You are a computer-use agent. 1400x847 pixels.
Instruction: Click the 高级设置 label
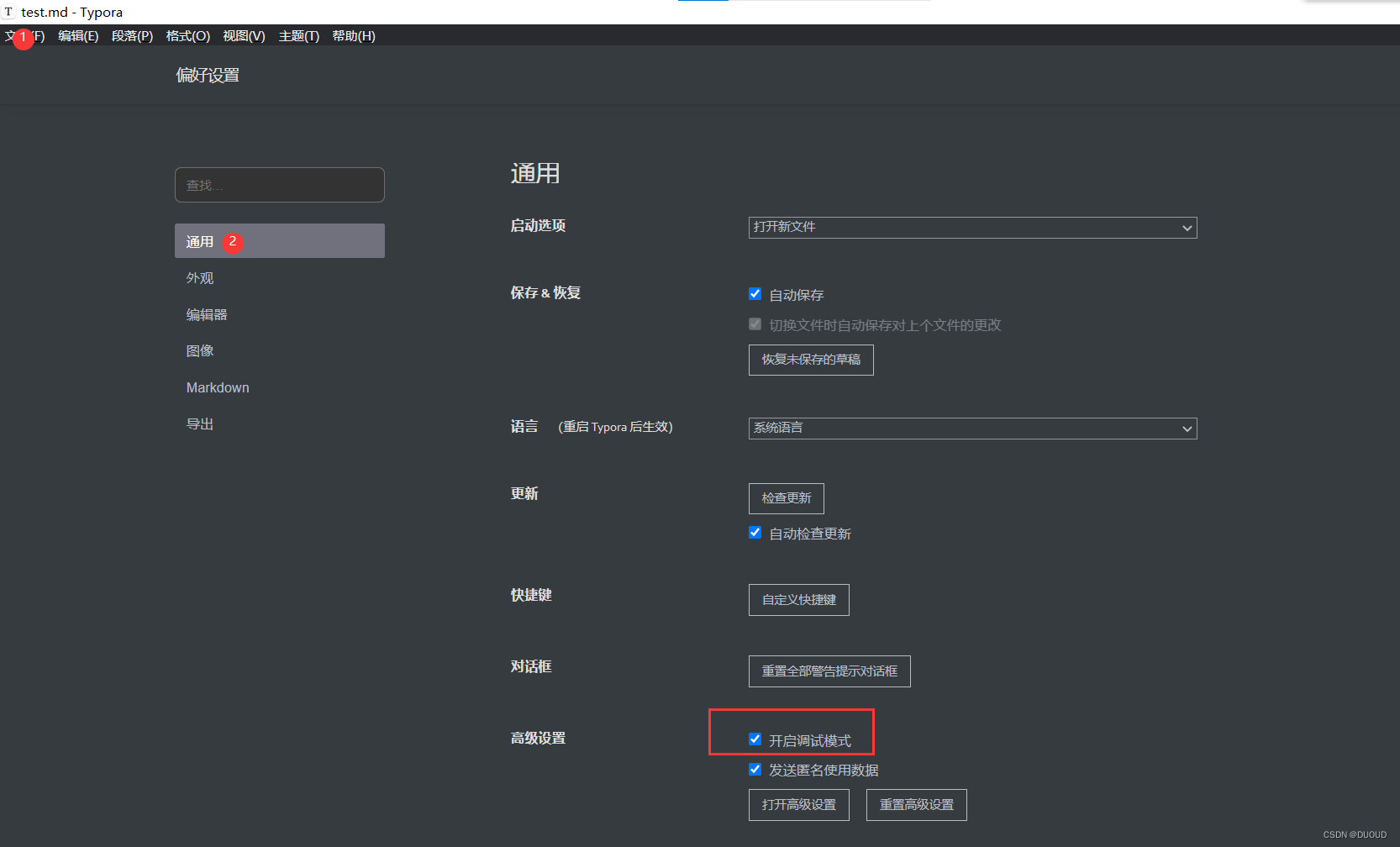tap(538, 738)
